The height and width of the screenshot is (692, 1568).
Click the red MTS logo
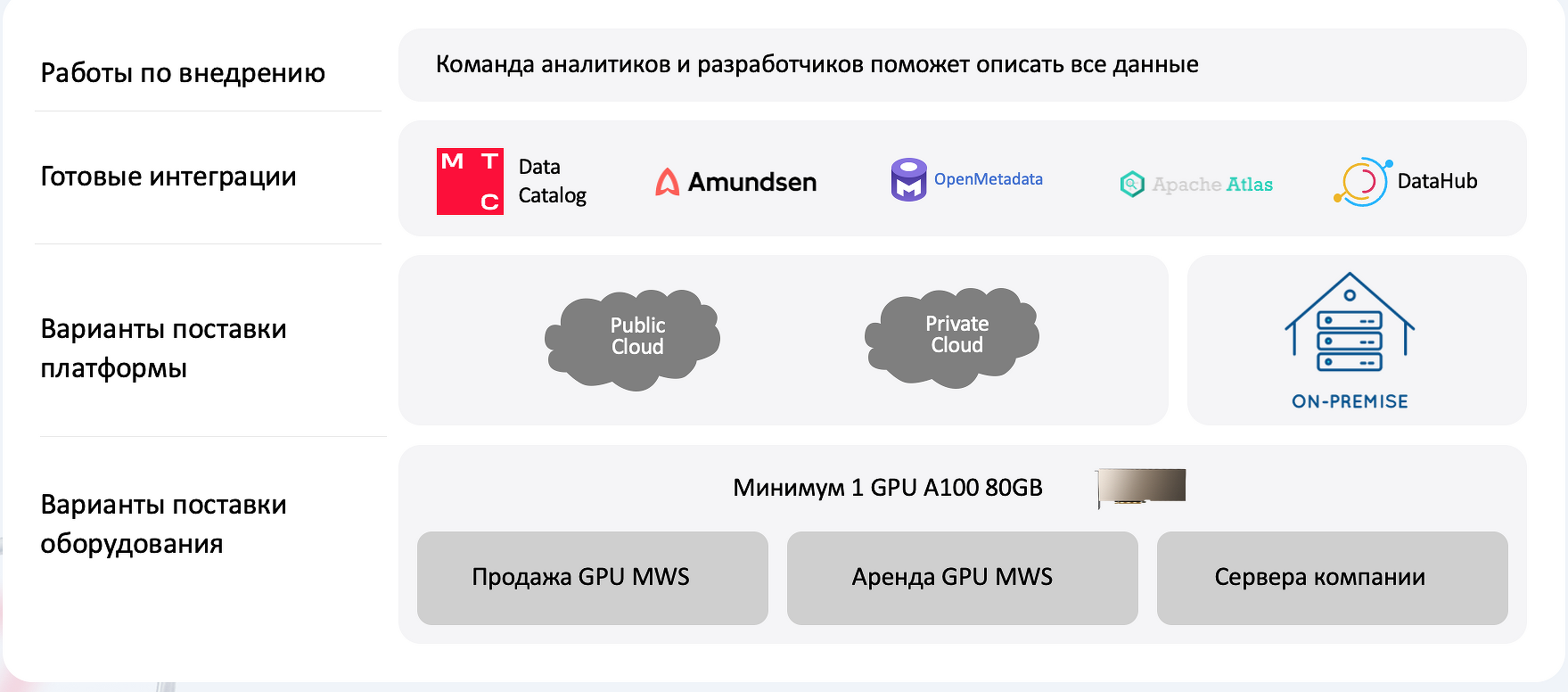(470, 181)
